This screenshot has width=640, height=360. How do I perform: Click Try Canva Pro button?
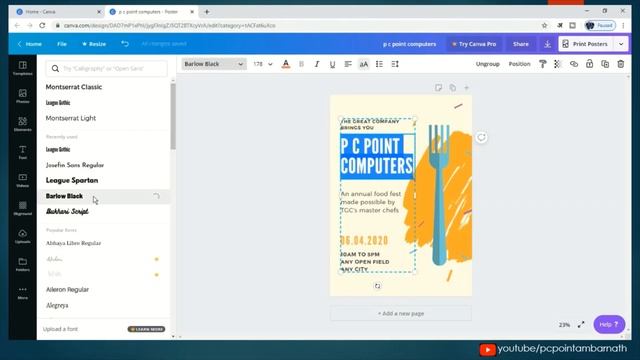473,44
